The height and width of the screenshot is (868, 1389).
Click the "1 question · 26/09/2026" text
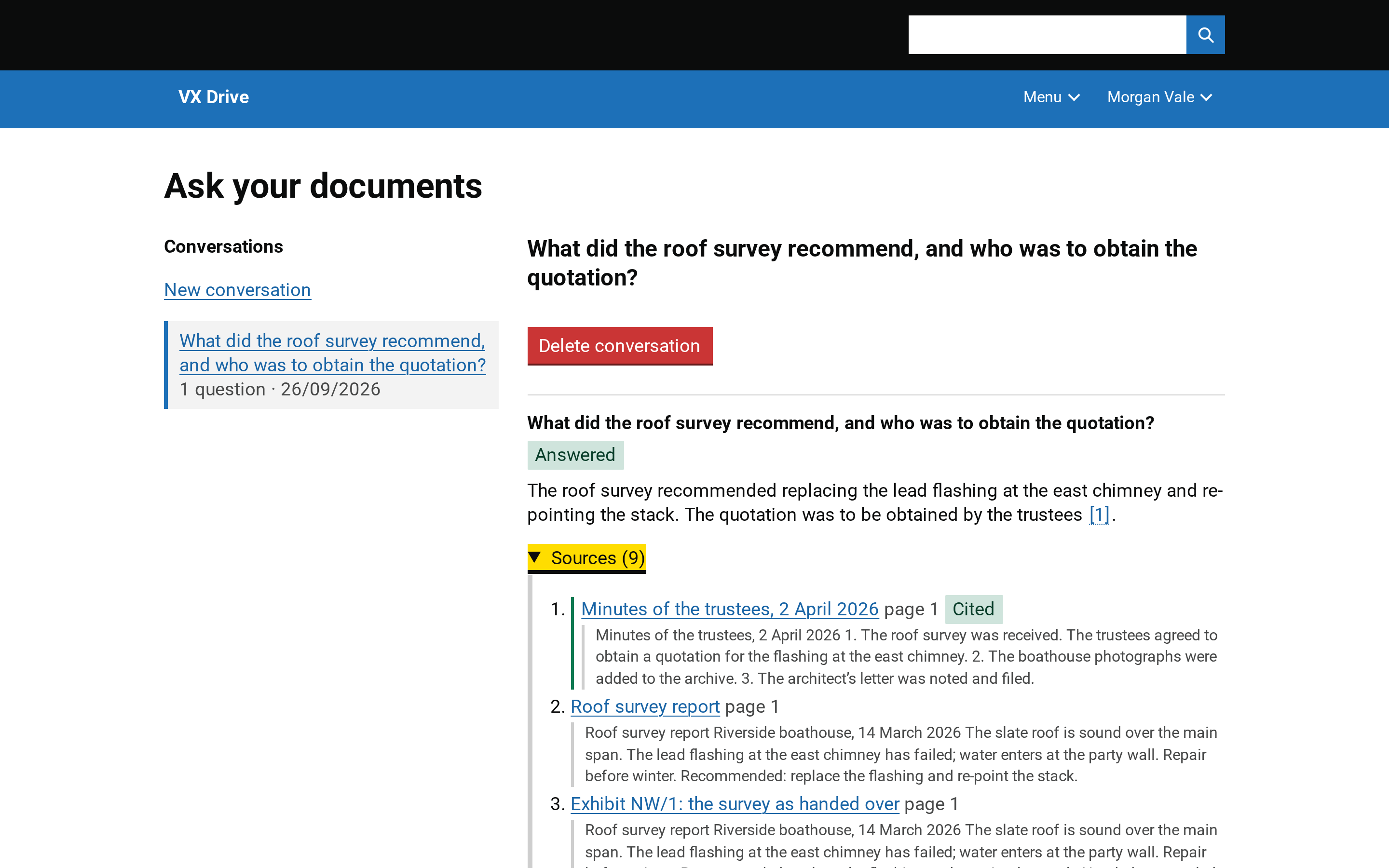280,389
